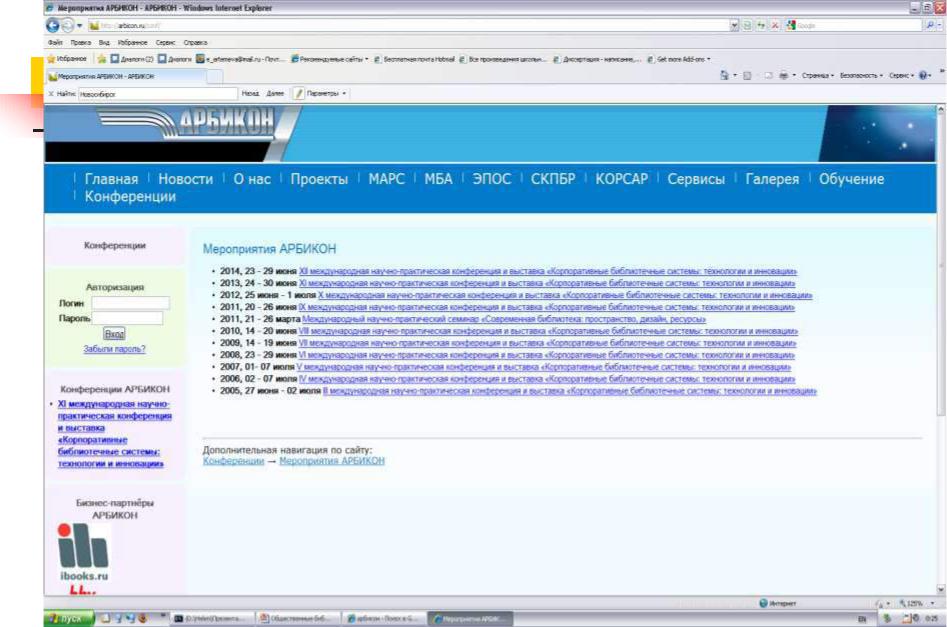Open the Все произведения школьн... bookmark
The width and height of the screenshot is (947, 627).
(x=503, y=59)
